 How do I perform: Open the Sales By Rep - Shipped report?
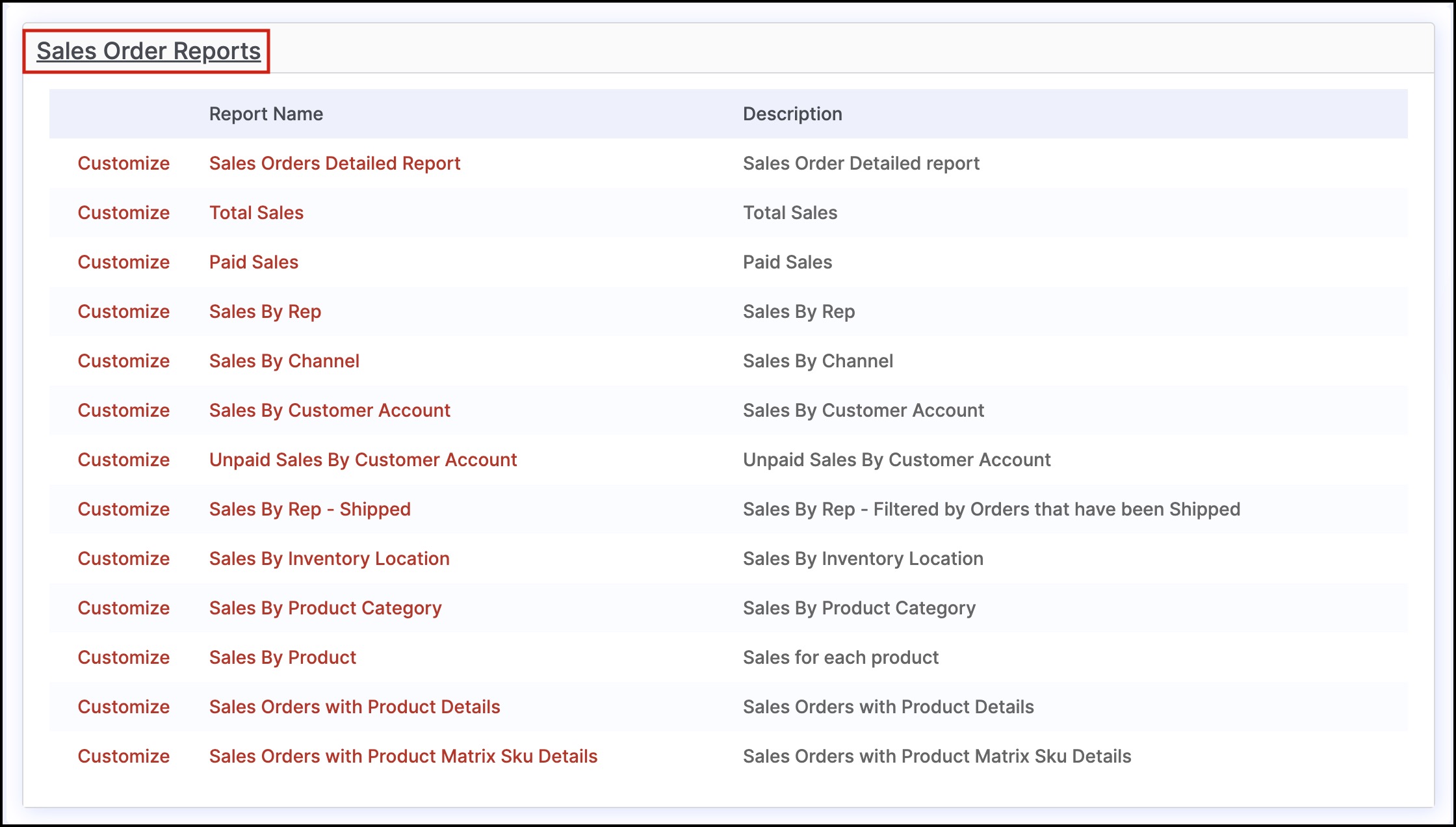click(309, 509)
